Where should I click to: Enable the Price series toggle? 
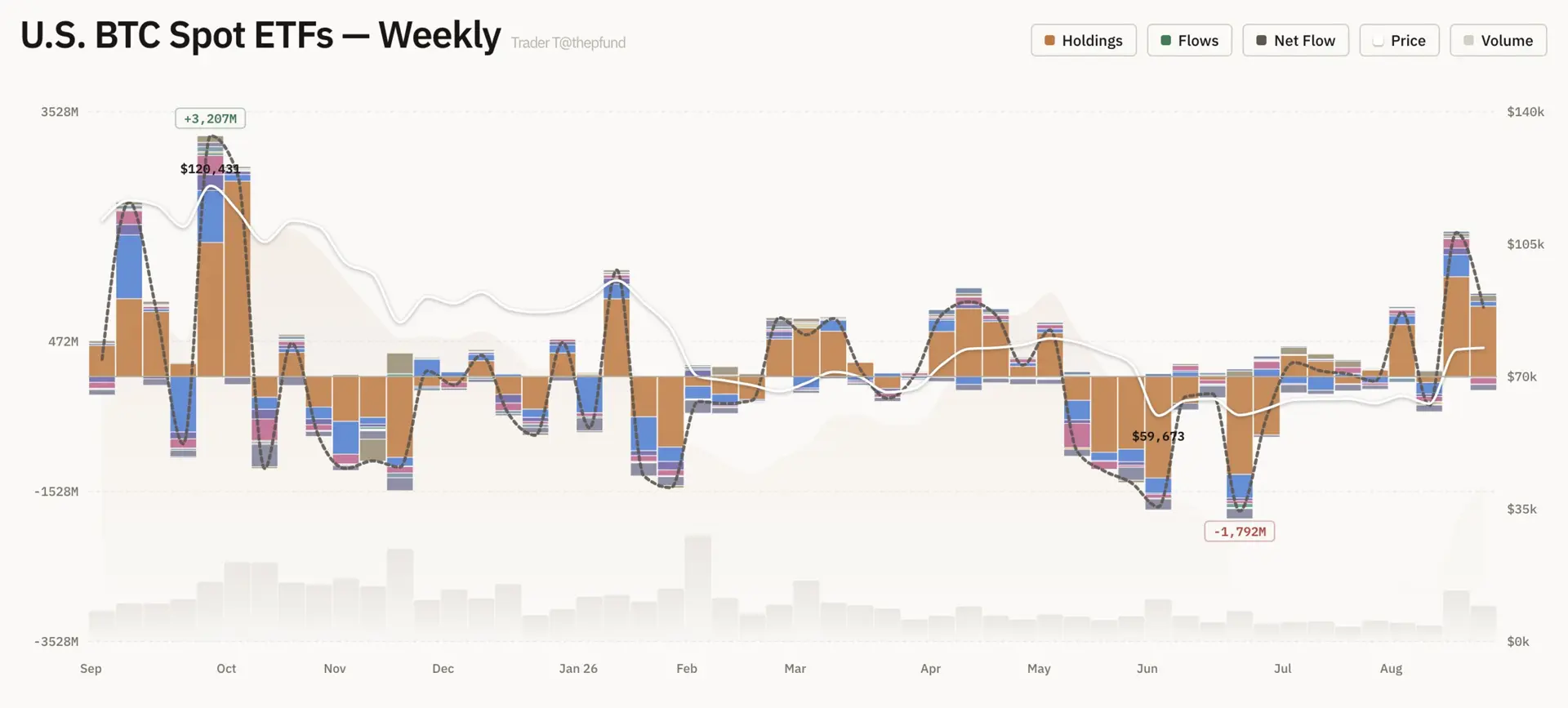point(1399,40)
